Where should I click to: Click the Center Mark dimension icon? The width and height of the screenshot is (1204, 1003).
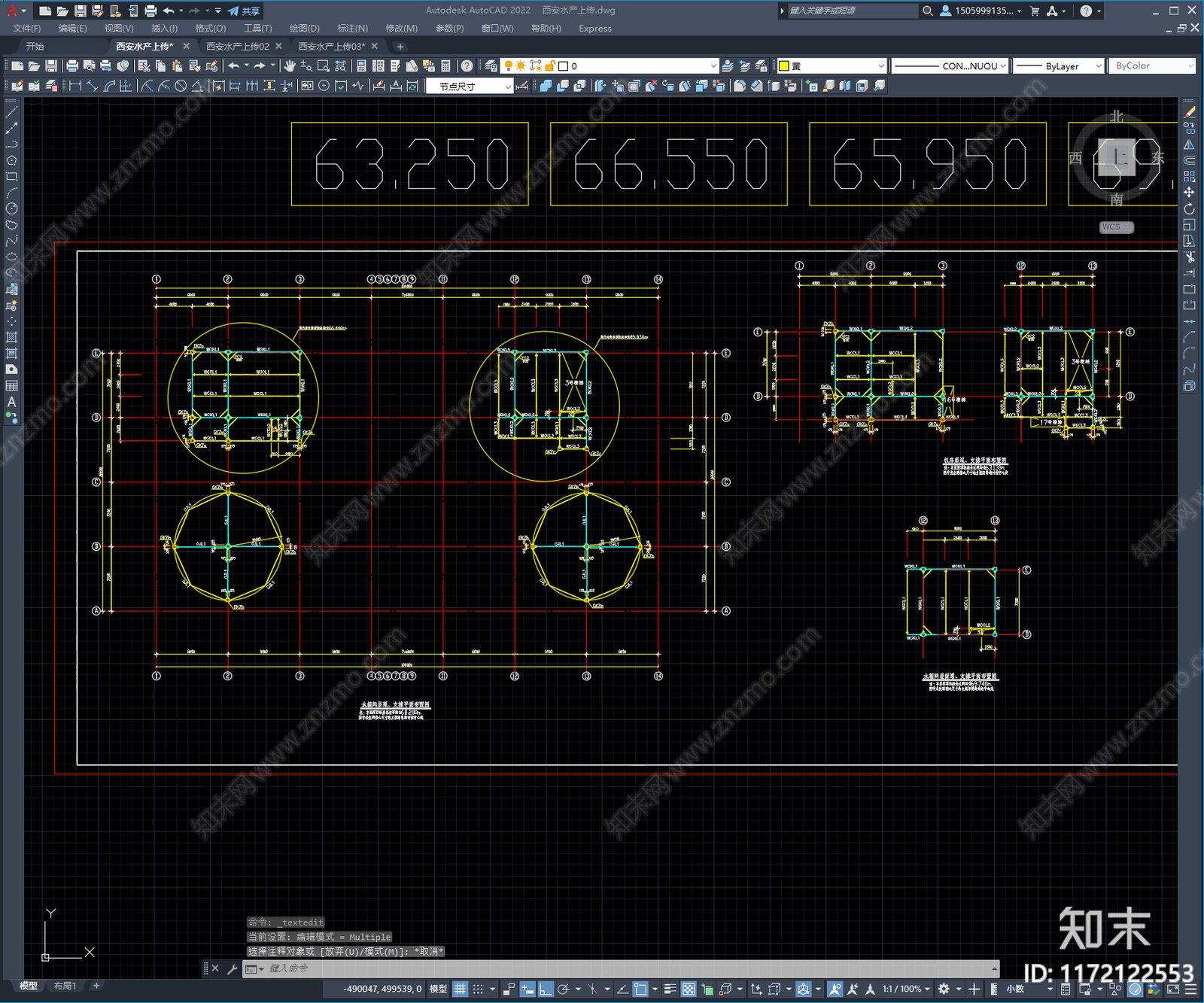pyautogui.click(x=324, y=86)
